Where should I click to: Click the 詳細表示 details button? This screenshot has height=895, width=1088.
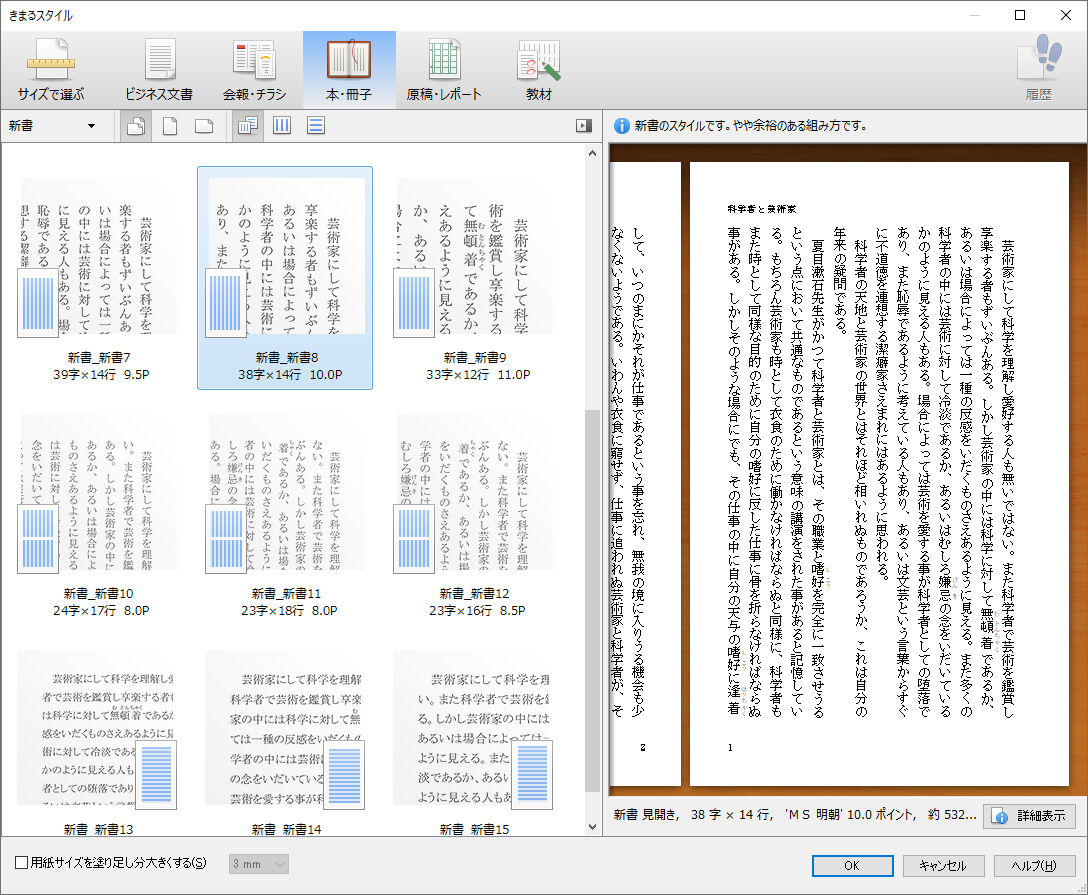tap(1030, 816)
